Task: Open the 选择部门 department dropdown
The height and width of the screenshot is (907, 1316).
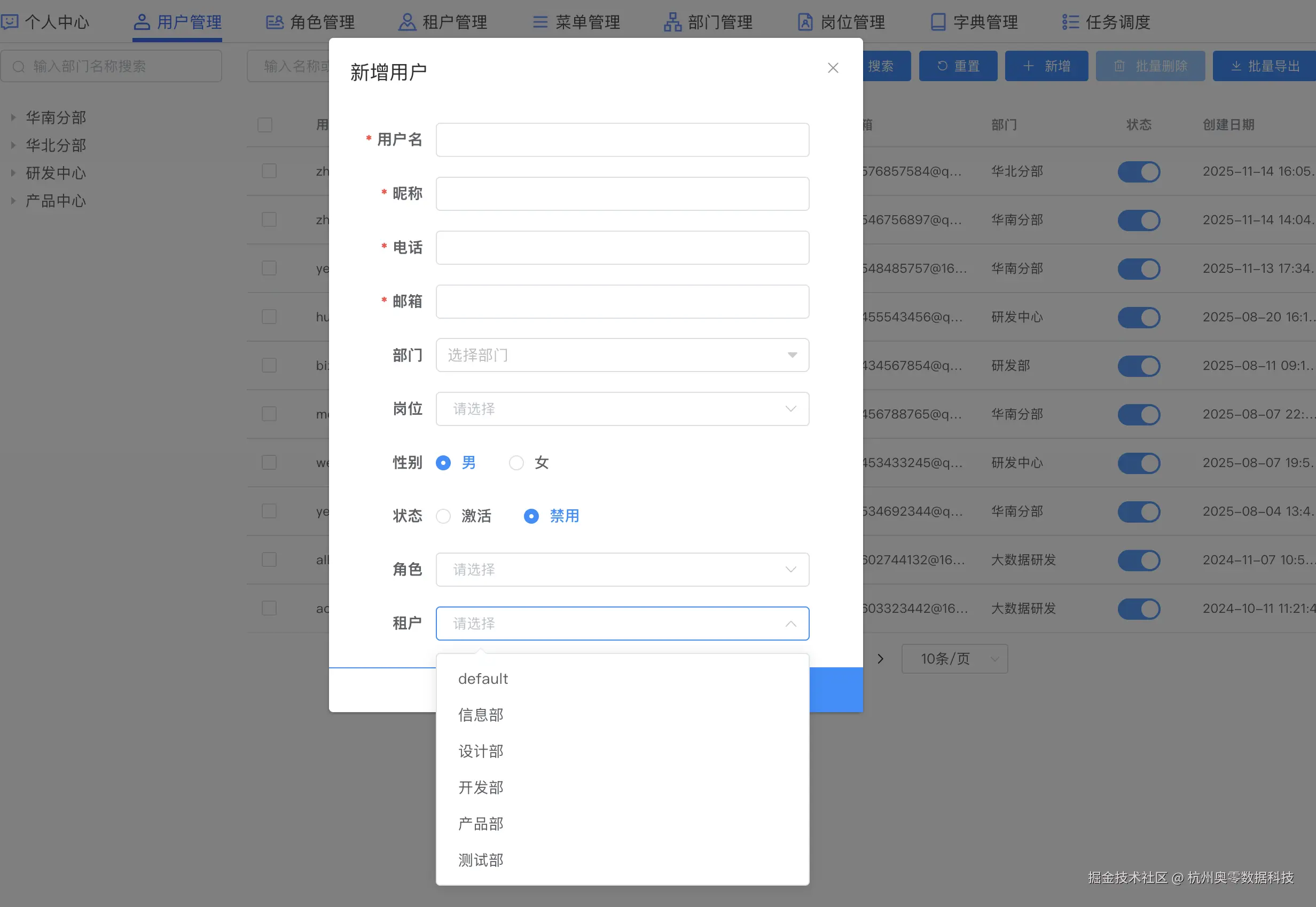Action: [x=622, y=355]
